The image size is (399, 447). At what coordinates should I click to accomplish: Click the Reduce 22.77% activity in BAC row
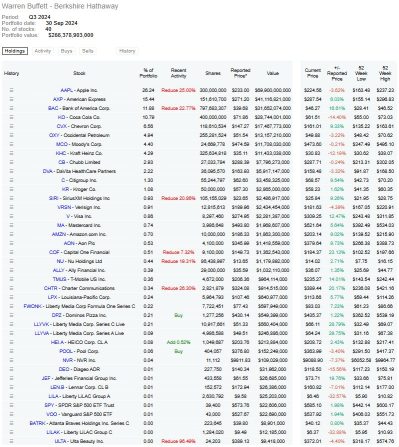coord(178,108)
